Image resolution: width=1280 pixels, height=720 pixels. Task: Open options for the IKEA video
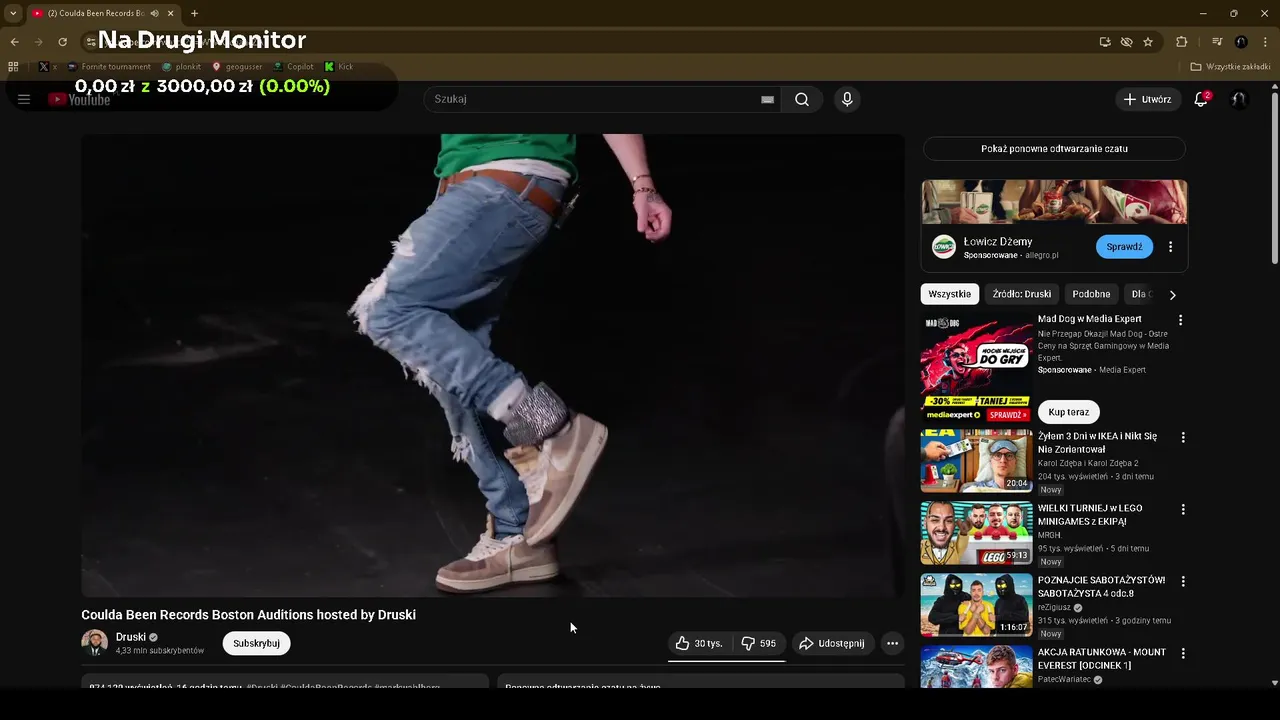click(x=1183, y=437)
